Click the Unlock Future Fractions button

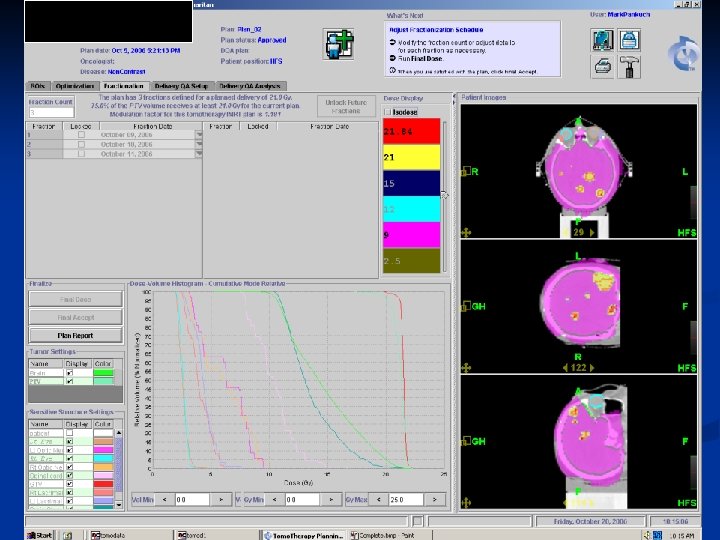click(x=346, y=105)
